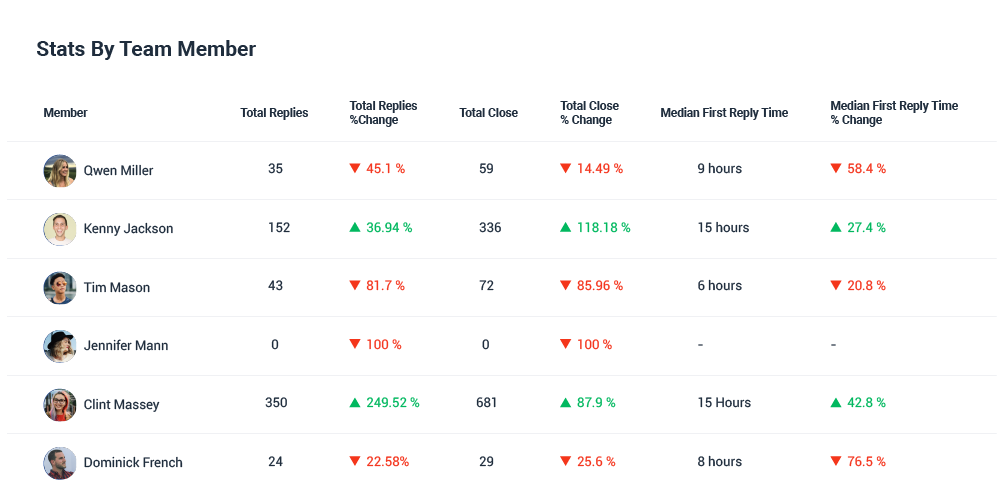Click red down arrow beside 76.5 %
The image size is (1001, 493).
[836, 462]
